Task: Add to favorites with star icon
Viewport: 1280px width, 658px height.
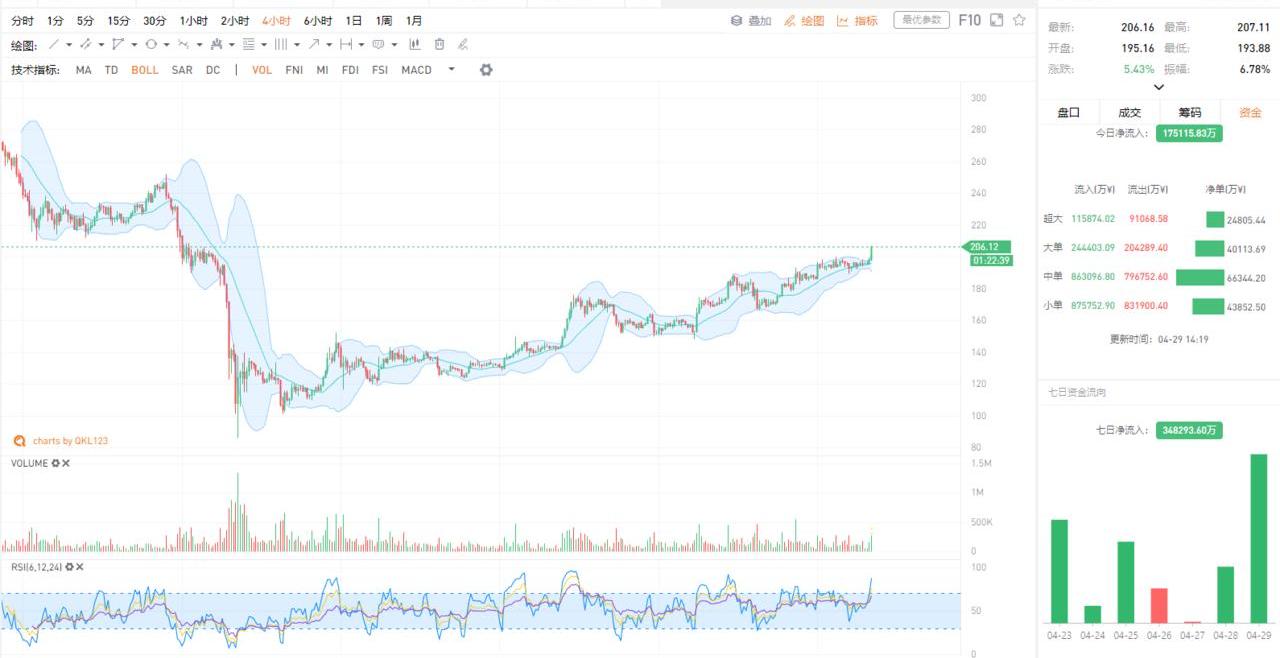Action: click(x=1019, y=20)
